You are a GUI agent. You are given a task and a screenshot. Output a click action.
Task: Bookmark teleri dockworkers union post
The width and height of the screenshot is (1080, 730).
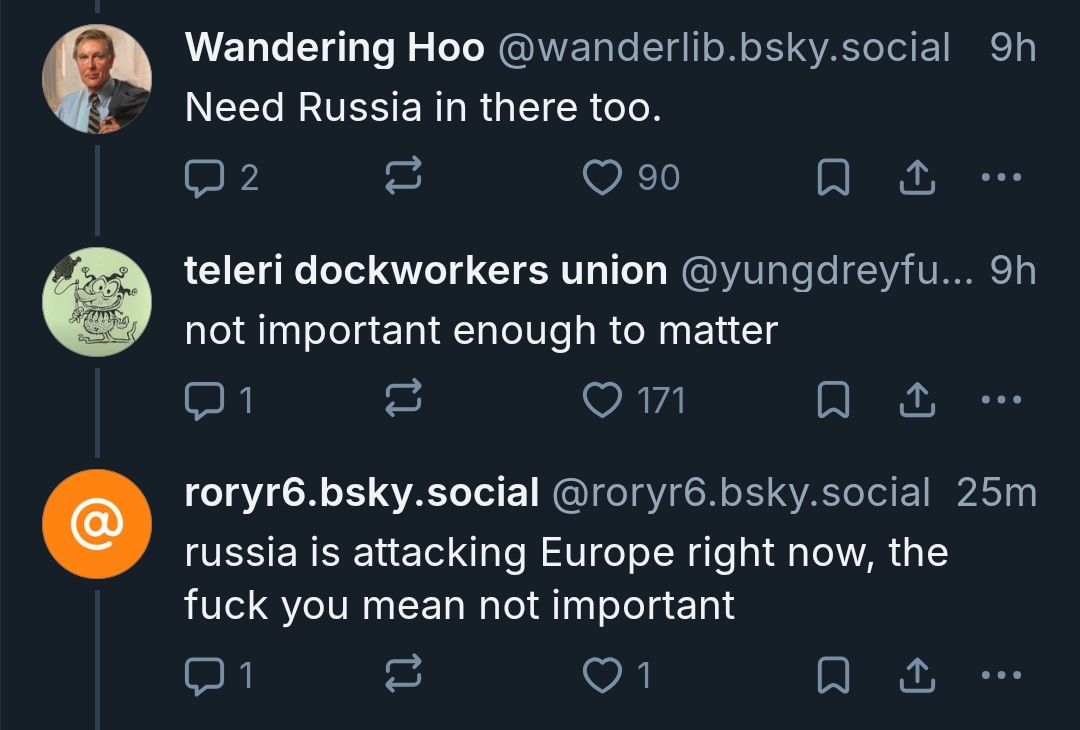[833, 400]
